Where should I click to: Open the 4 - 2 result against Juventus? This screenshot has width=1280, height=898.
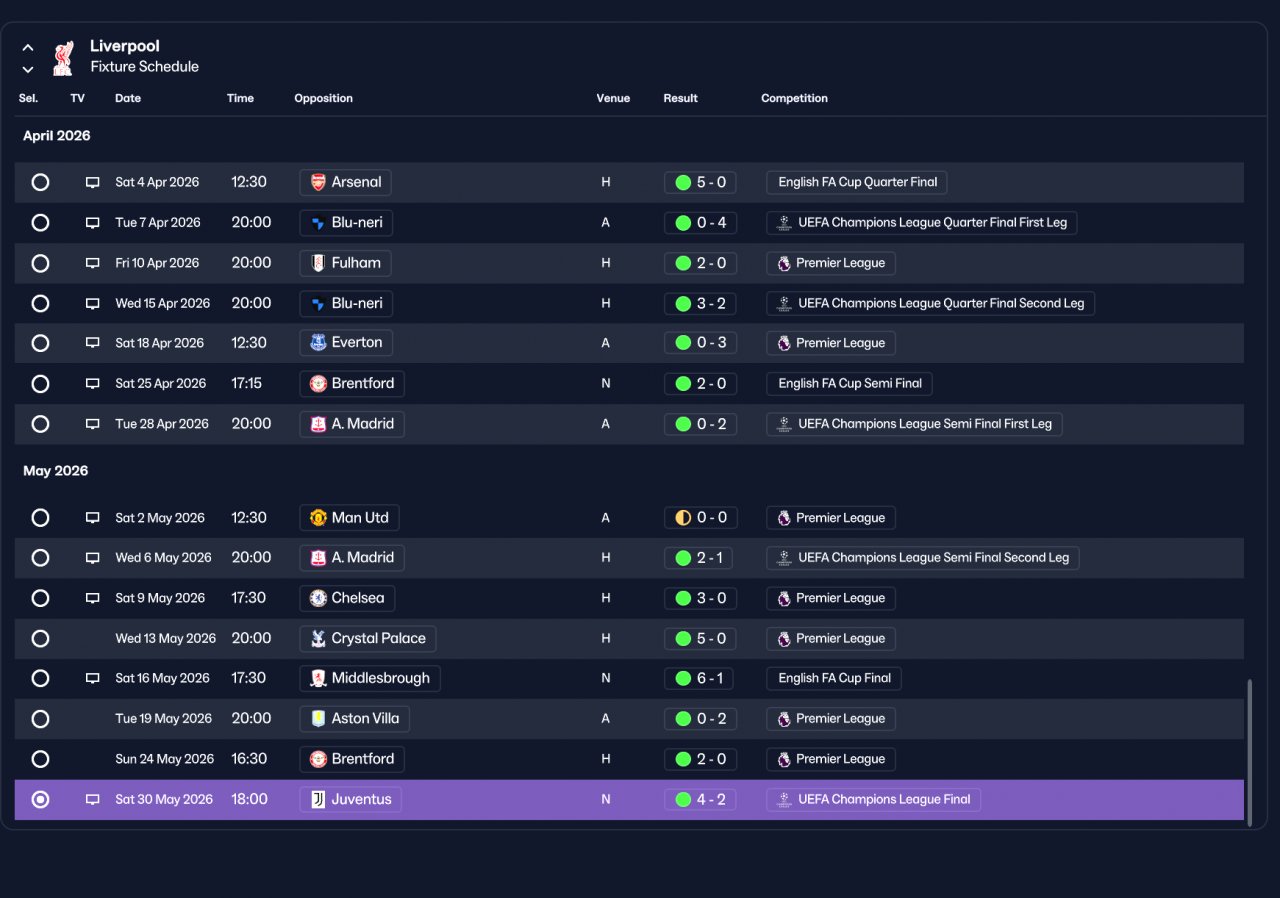click(x=700, y=799)
